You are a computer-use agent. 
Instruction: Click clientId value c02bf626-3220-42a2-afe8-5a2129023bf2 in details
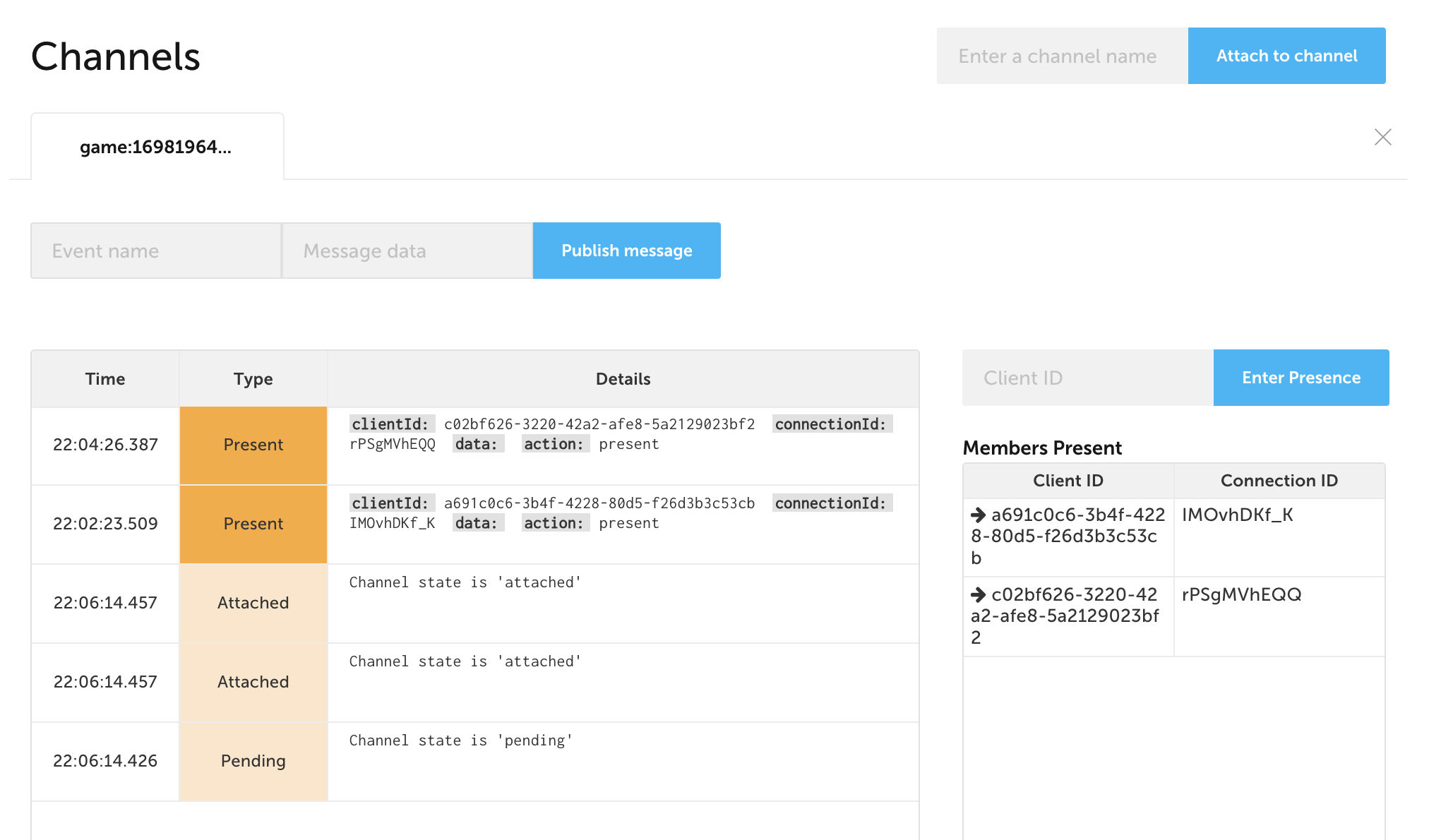click(x=599, y=424)
